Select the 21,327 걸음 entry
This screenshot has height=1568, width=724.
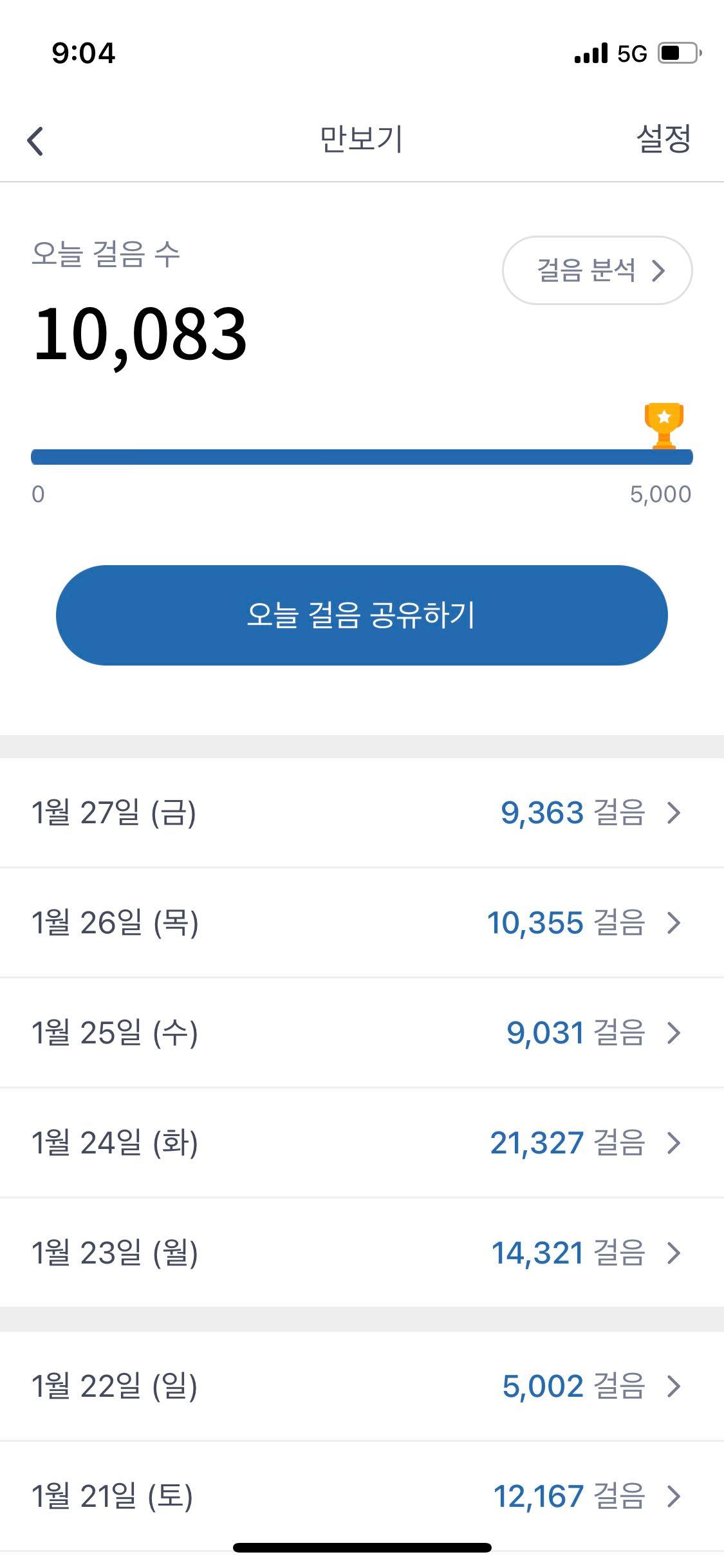tap(567, 1143)
